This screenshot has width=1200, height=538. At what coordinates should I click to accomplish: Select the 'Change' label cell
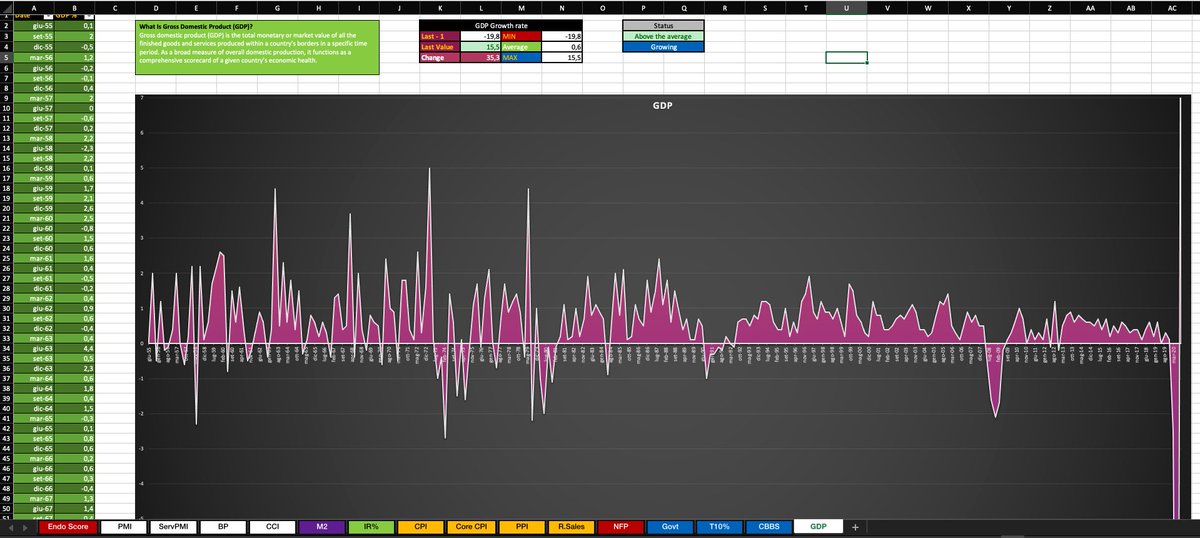[440, 57]
